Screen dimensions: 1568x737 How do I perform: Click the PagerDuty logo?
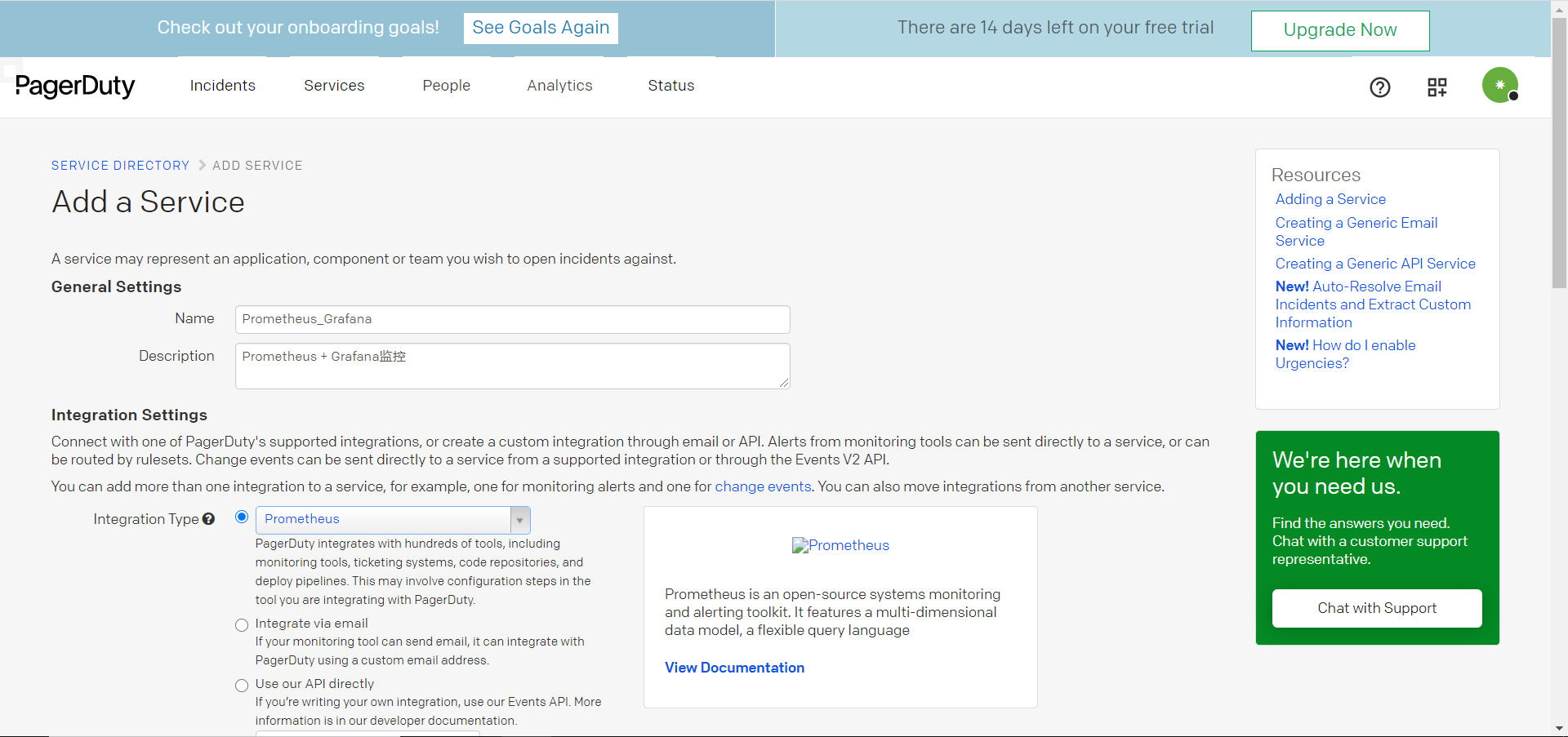point(75,86)
